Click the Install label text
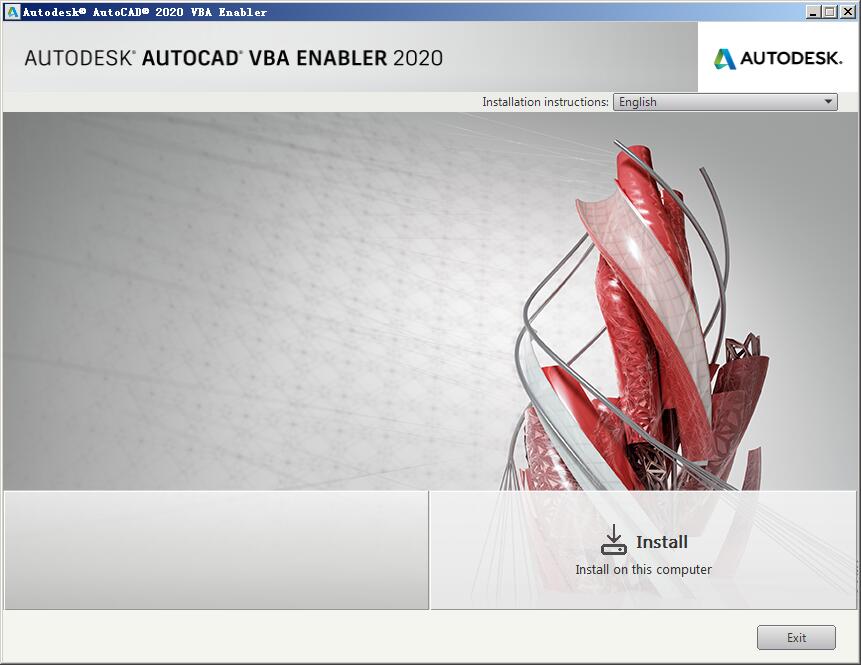Viewport: 861px width, 665px height. click(x=662, y=541)
